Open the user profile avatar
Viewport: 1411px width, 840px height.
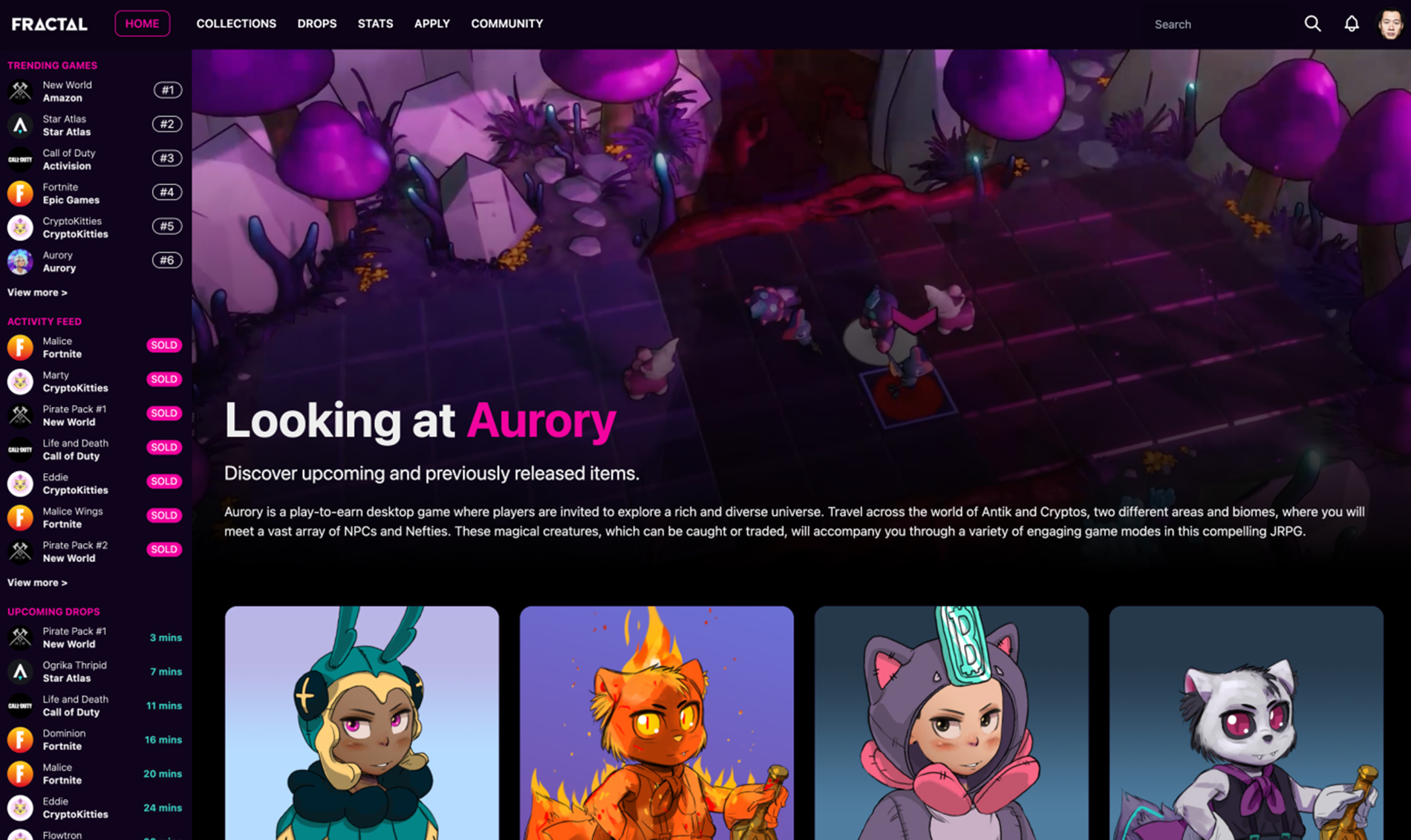pyautogui.click(x=1390, y=24)
